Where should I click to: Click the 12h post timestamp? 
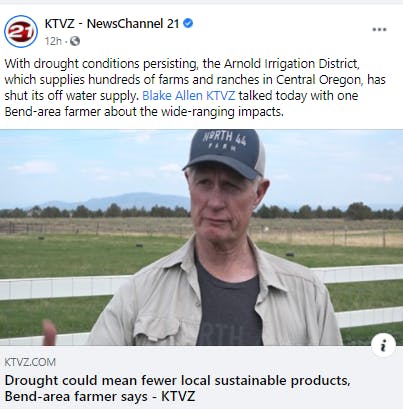53,41
